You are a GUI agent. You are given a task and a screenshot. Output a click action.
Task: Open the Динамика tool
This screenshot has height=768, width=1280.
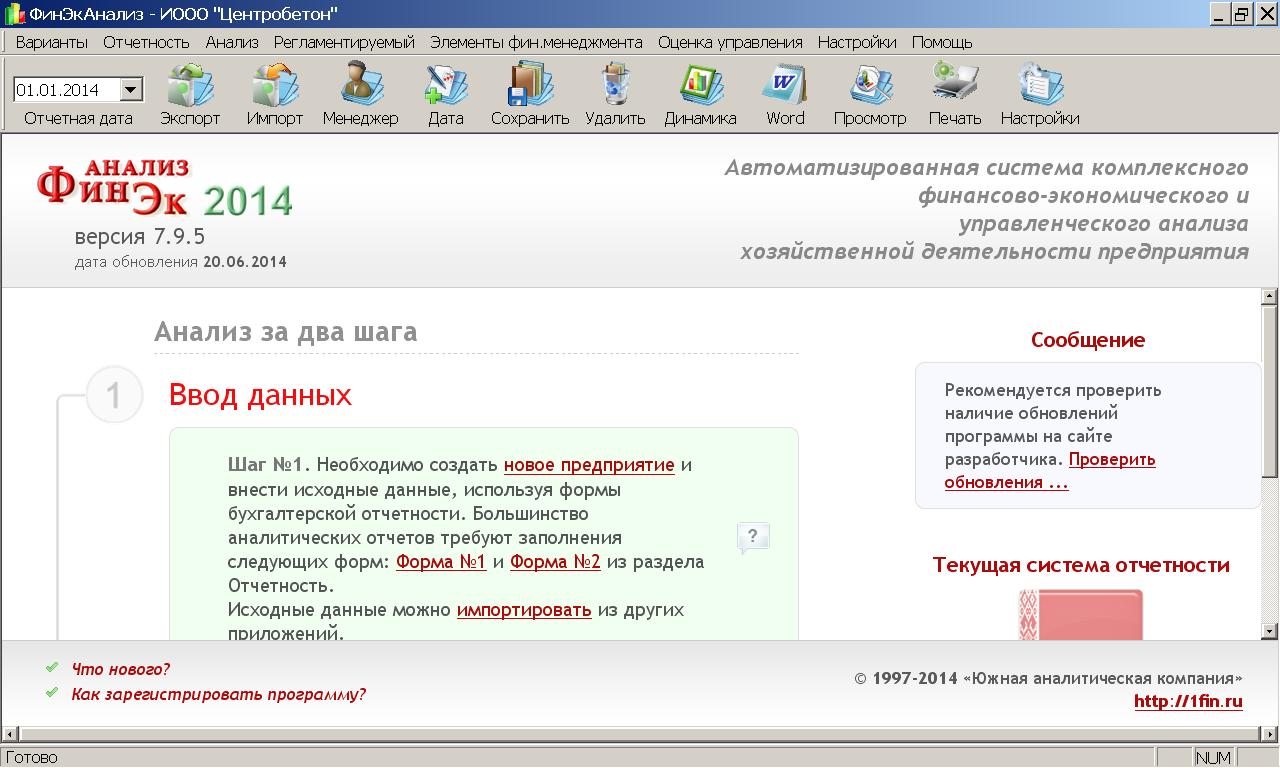coord(700,90)
